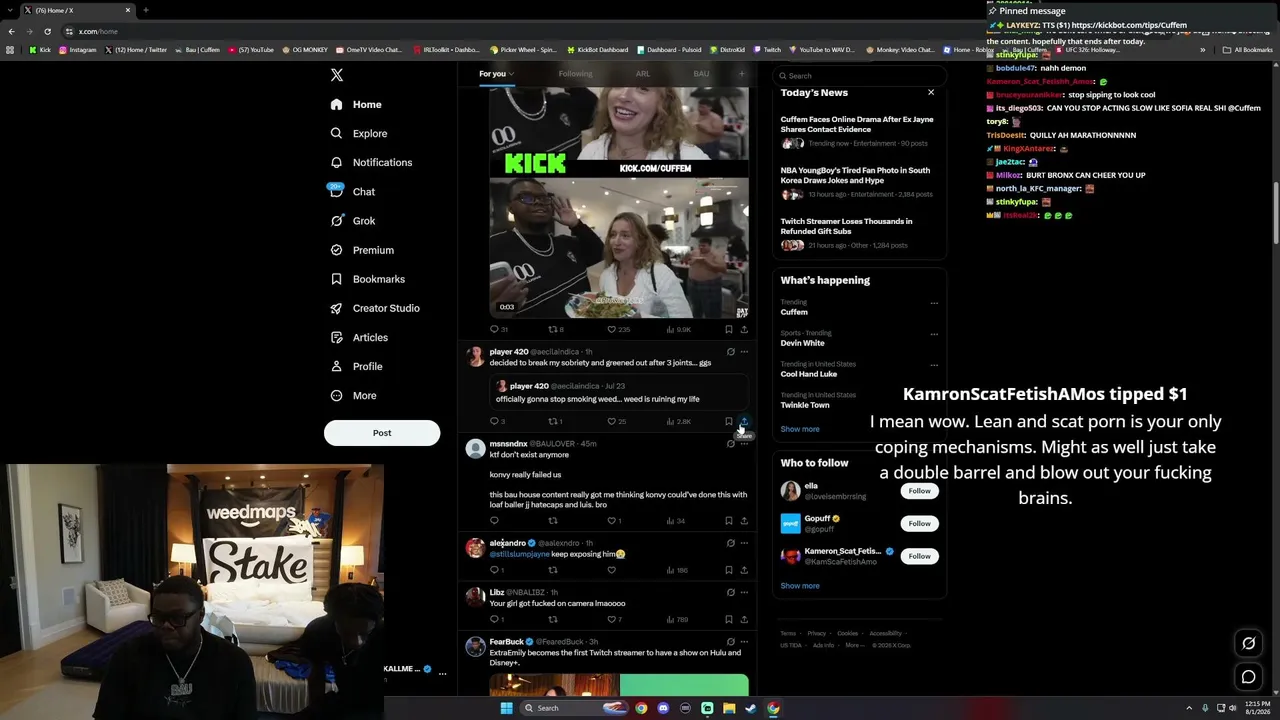Share the player 420 post
1280x720 pixels.
(744, 422)
